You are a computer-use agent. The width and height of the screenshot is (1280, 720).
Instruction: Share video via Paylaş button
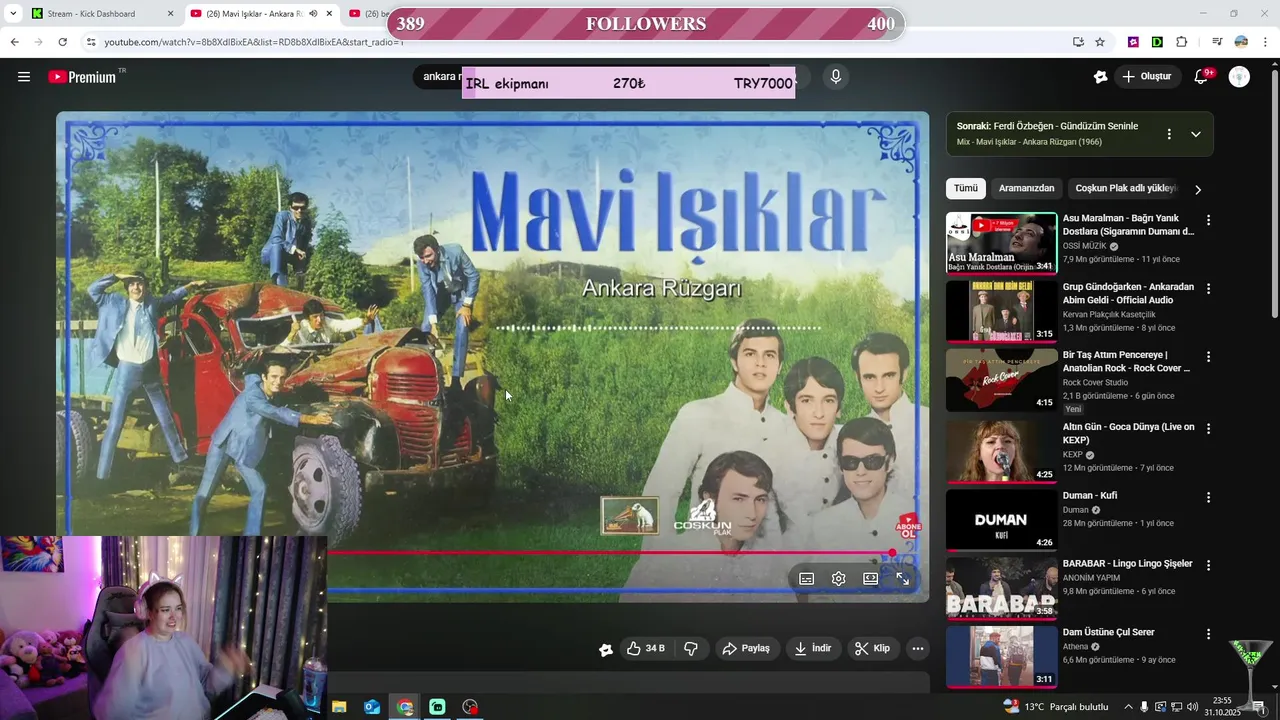tap(746, 648)
